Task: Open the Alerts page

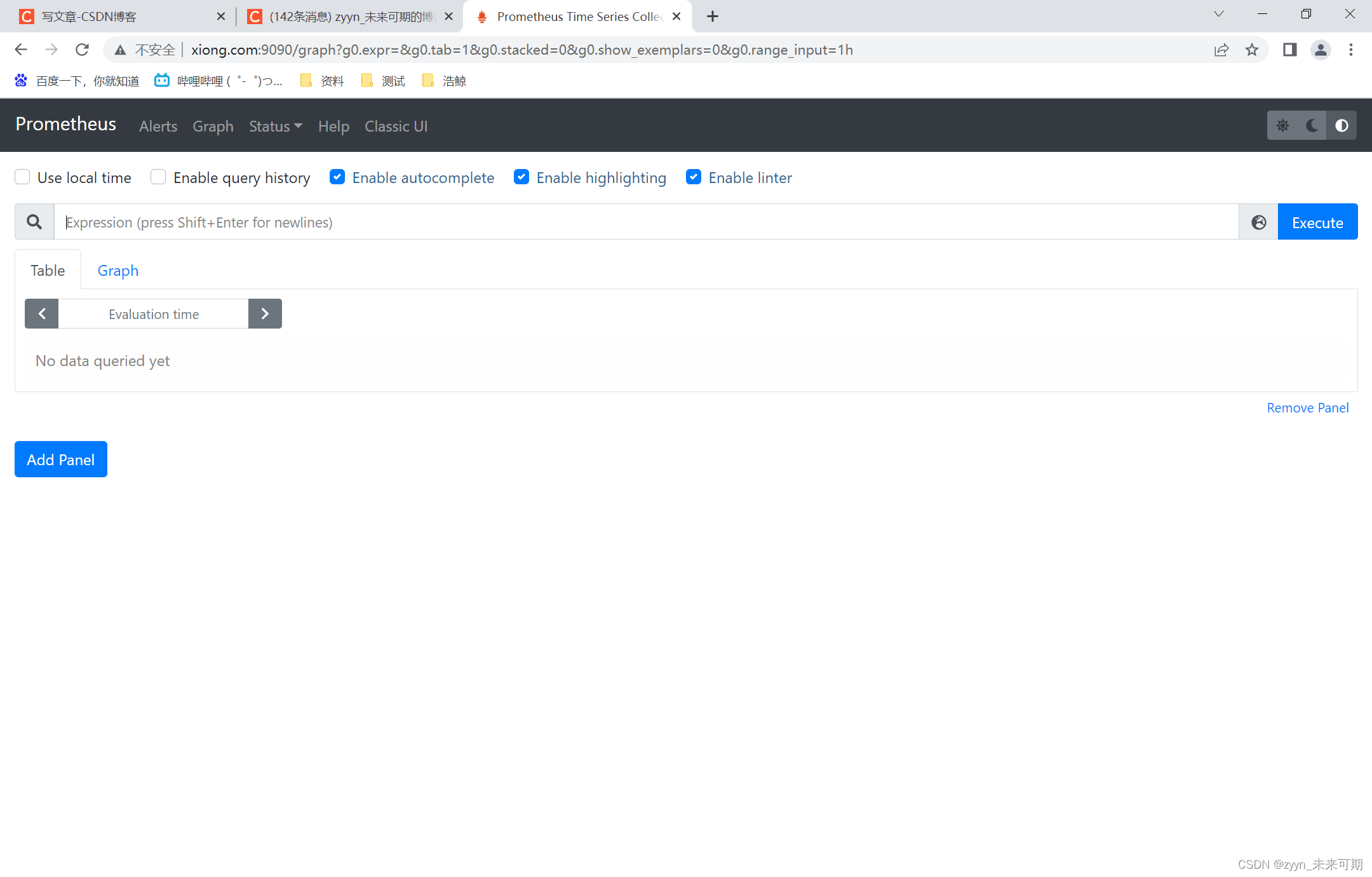Action: (x=158, y=126)
